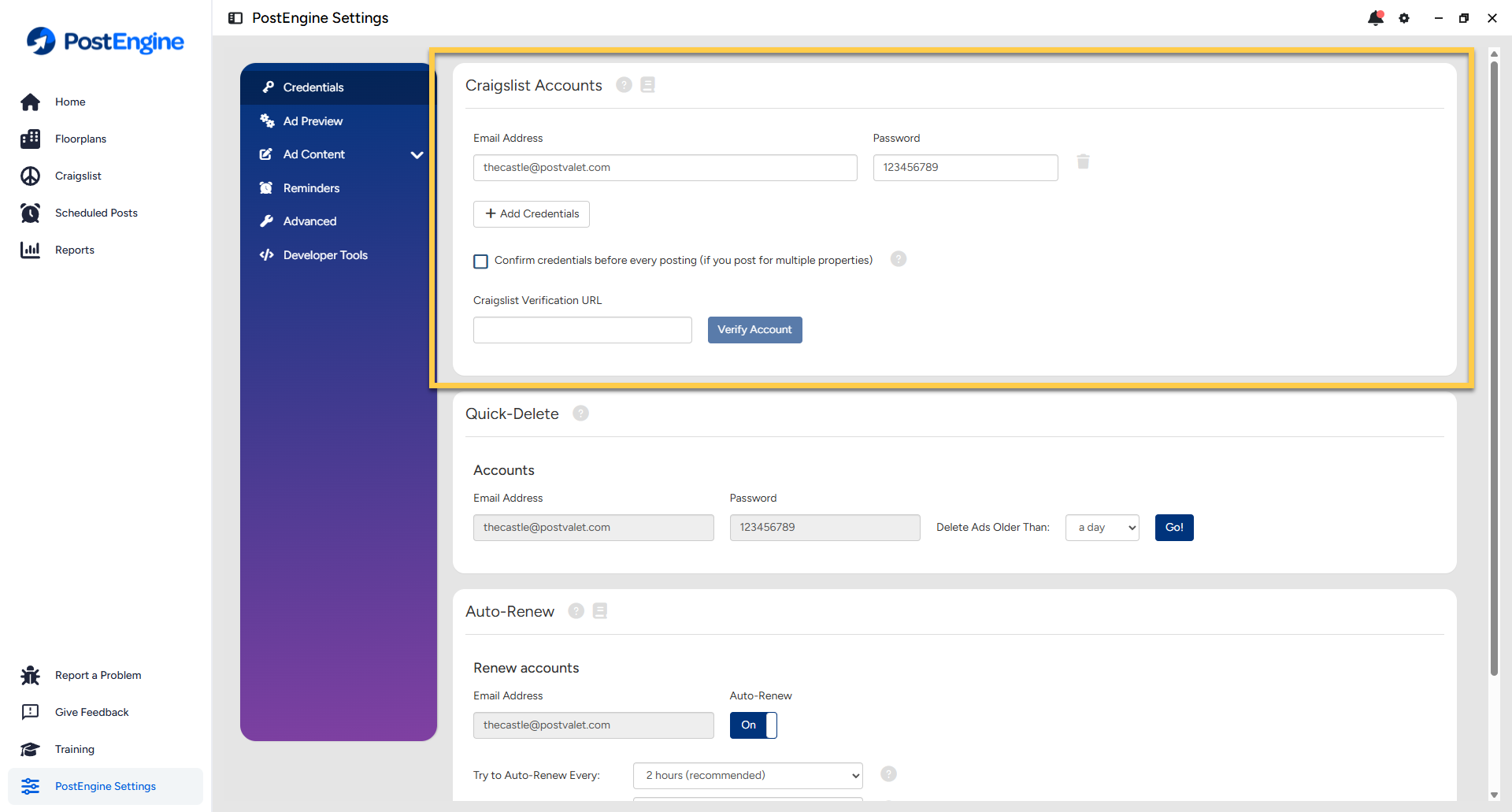Click the Ad Preview gears icon
Screen dimensions: 1512x812
point(267,121)
